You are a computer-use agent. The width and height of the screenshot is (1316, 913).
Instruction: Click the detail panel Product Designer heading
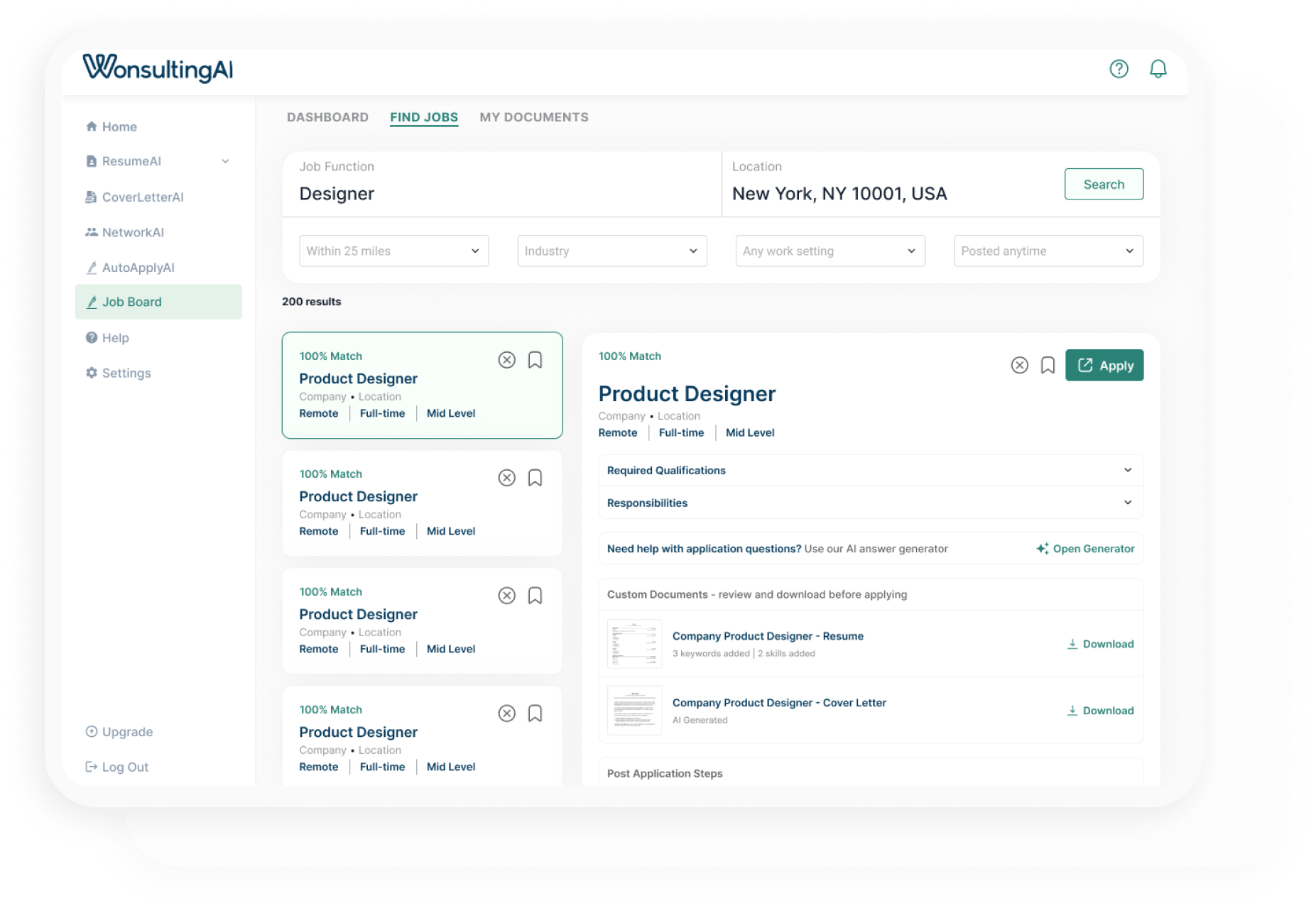coord(687,395)
